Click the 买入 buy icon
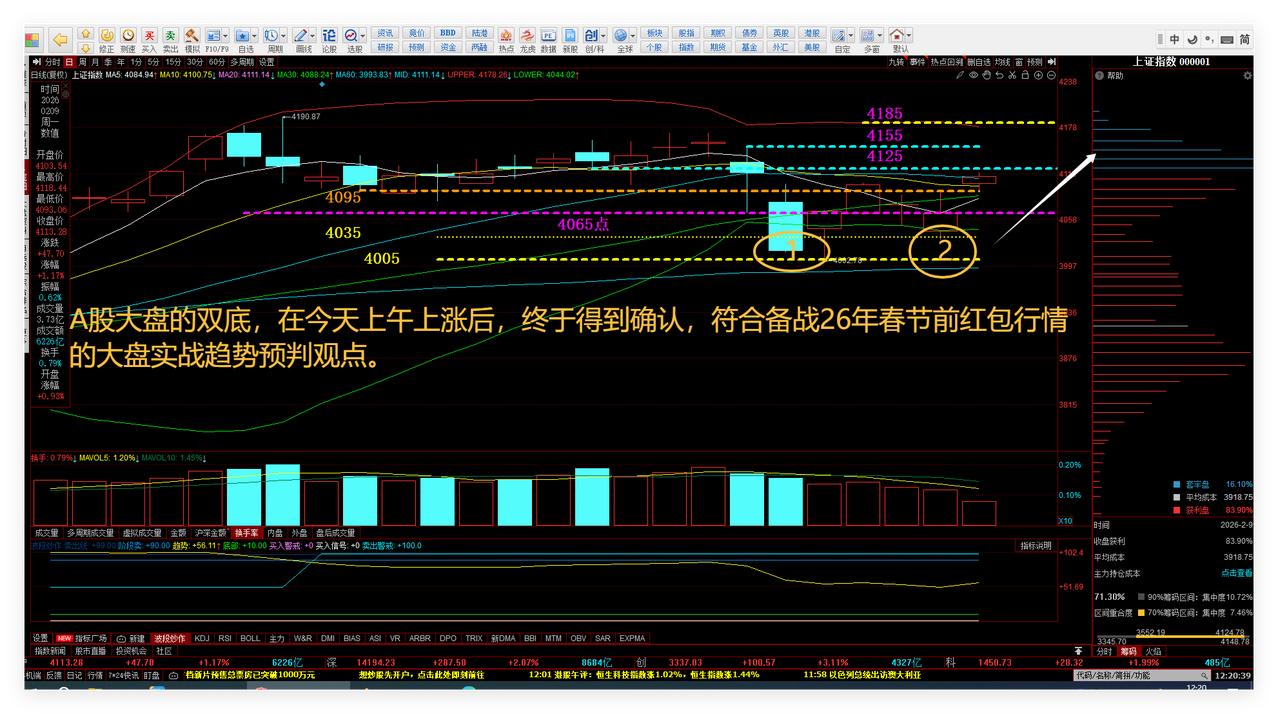This screenshot has height=714, width=1278. (149, 35)
